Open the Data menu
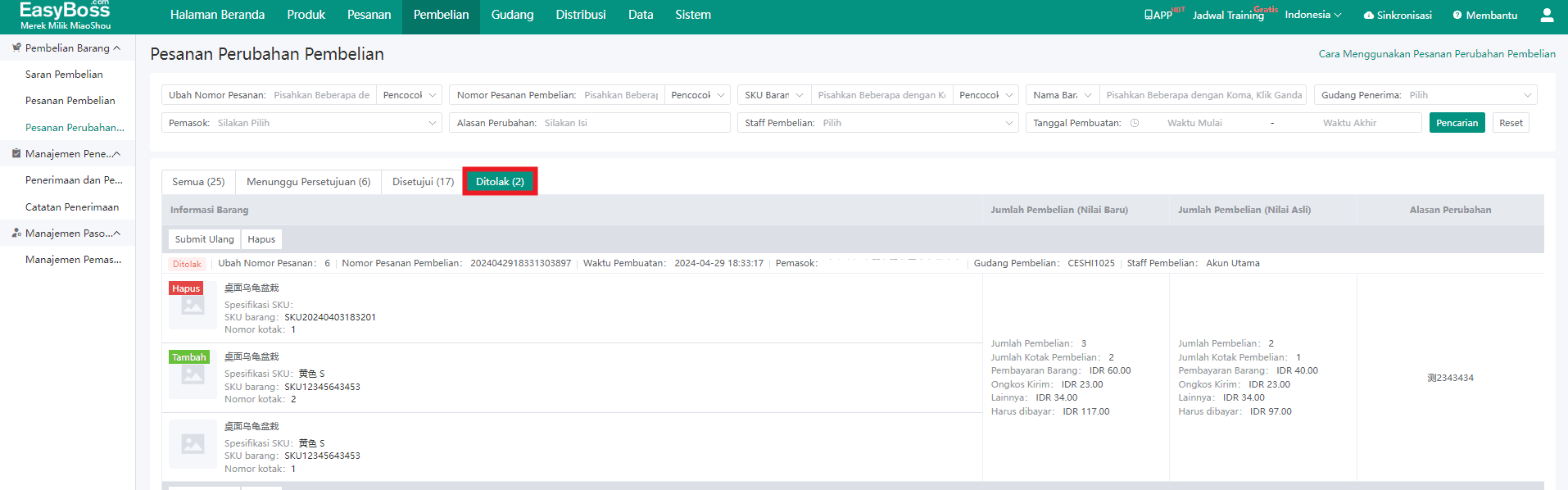 (x=641, y=15)
